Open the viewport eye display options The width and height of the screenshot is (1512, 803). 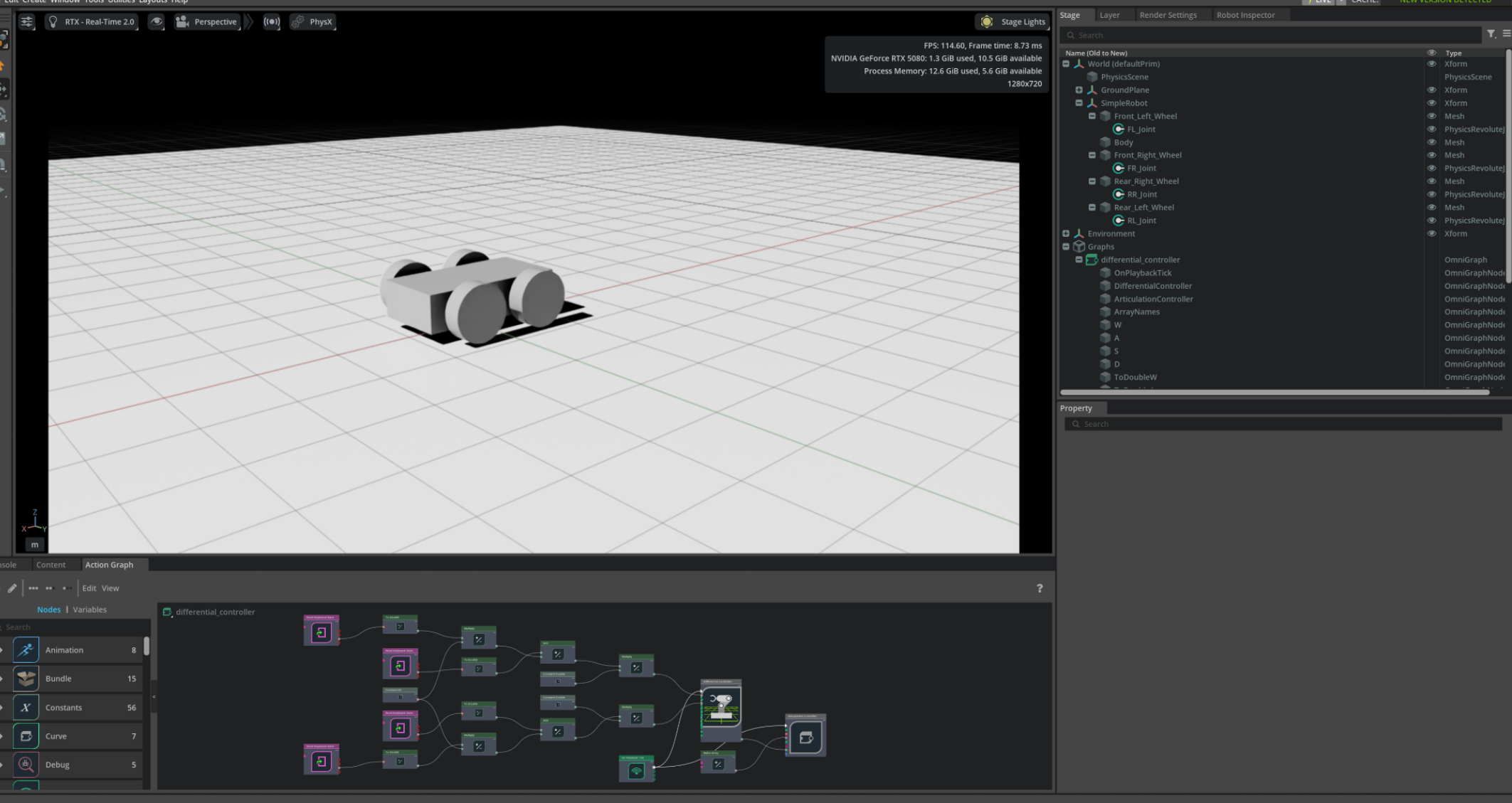(x=156, y=21)
